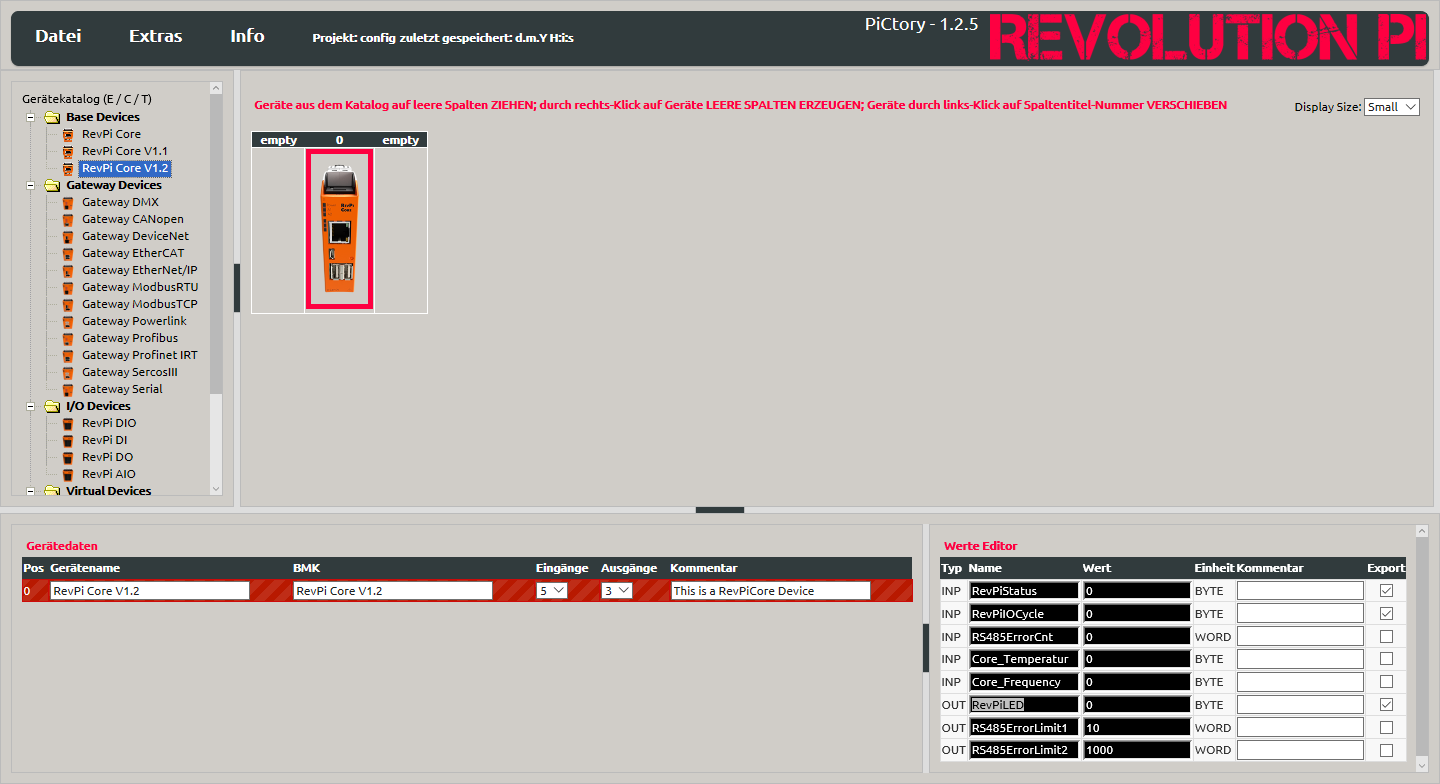The image size is (1440, 784).
Task: Enable Export for Core_Temperatur
Action: tap(1386, 659)
